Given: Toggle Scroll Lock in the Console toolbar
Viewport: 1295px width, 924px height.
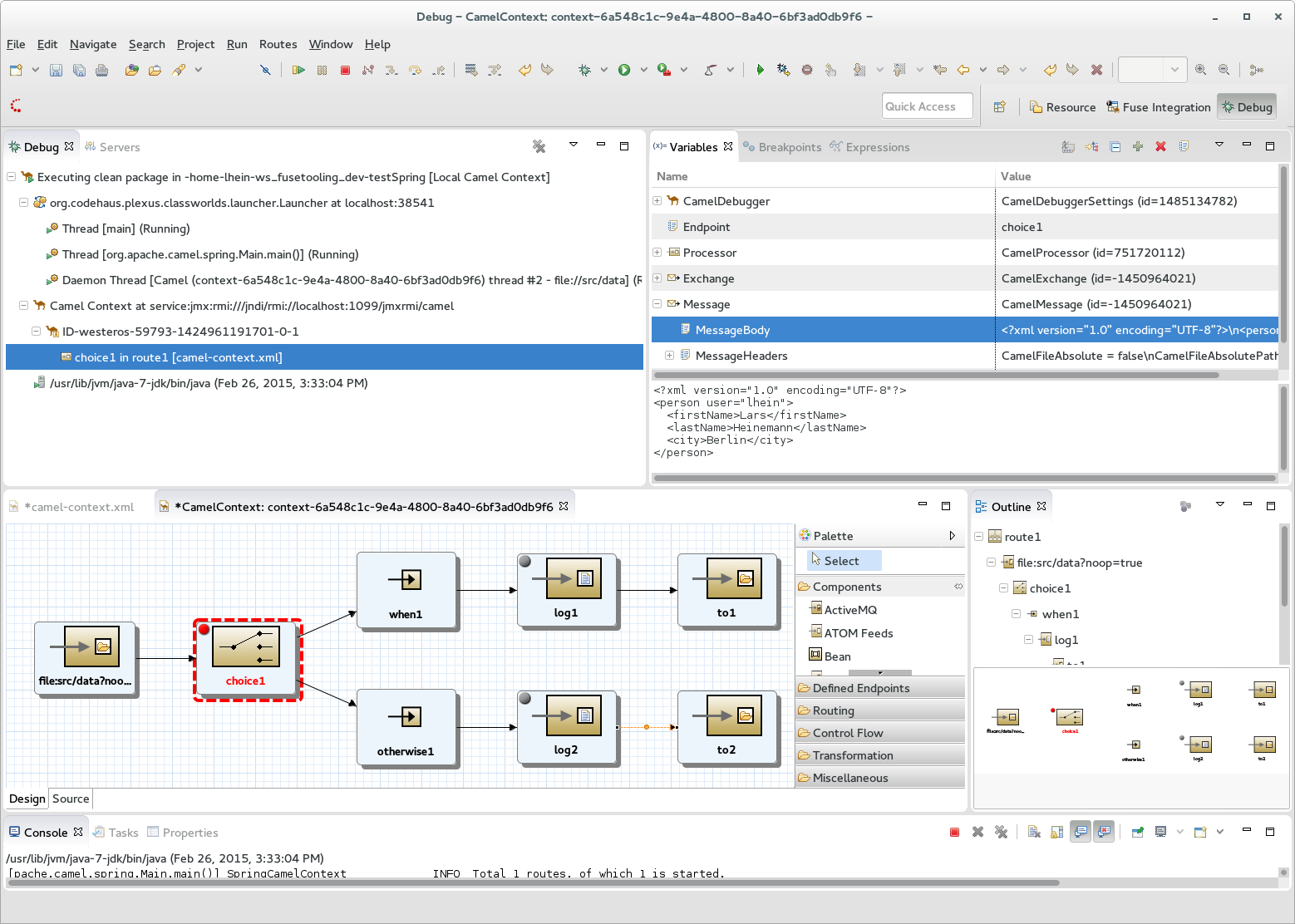Looking at the screenshot, I should coord(1057,832).
